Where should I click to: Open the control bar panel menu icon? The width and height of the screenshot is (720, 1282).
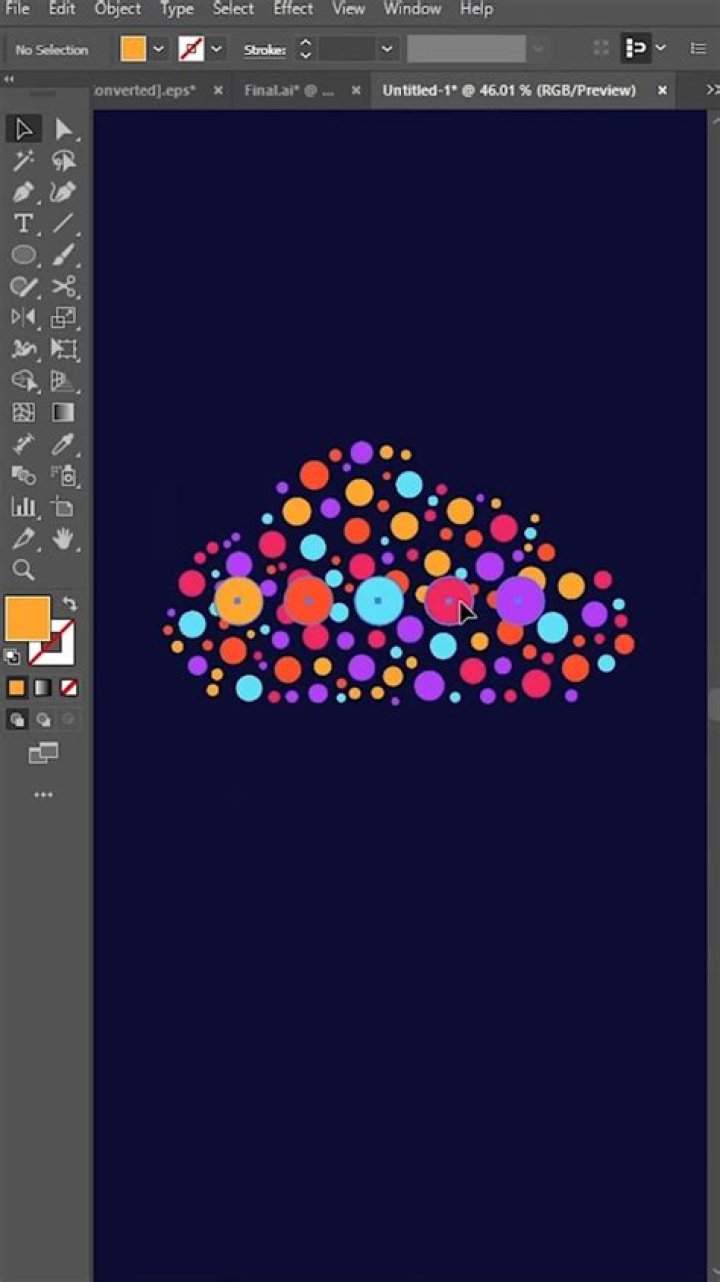pyautogui.click(x=698, y=48)
